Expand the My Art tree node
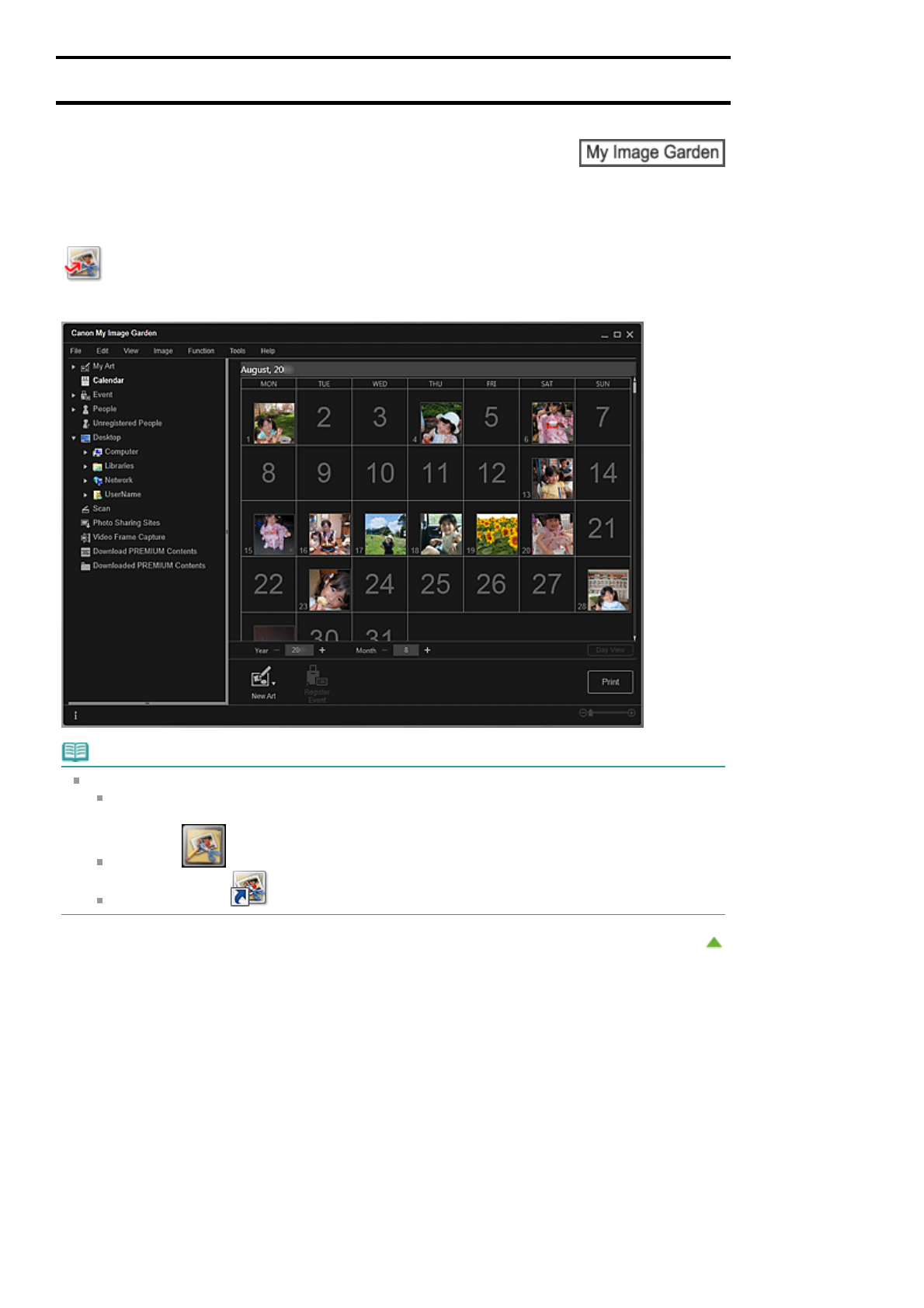The width and height of the screenshot is (924, 1308). point(74,367)
